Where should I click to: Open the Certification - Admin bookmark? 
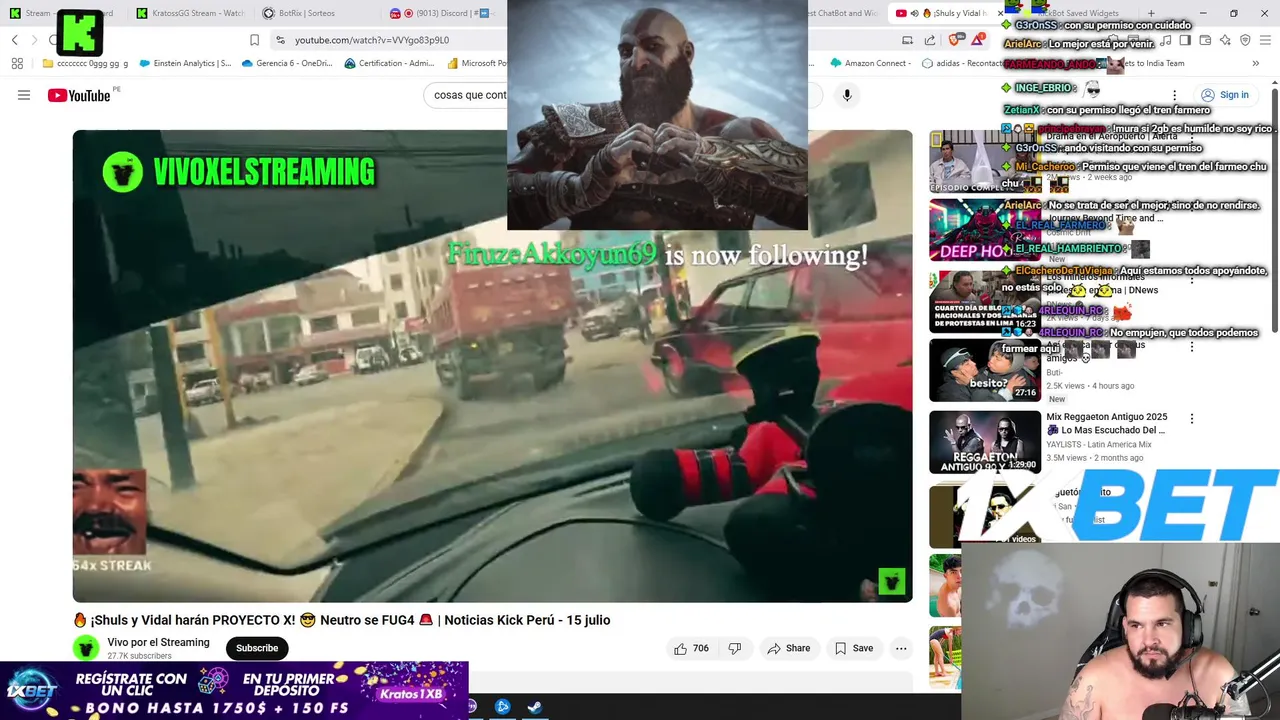389,63
